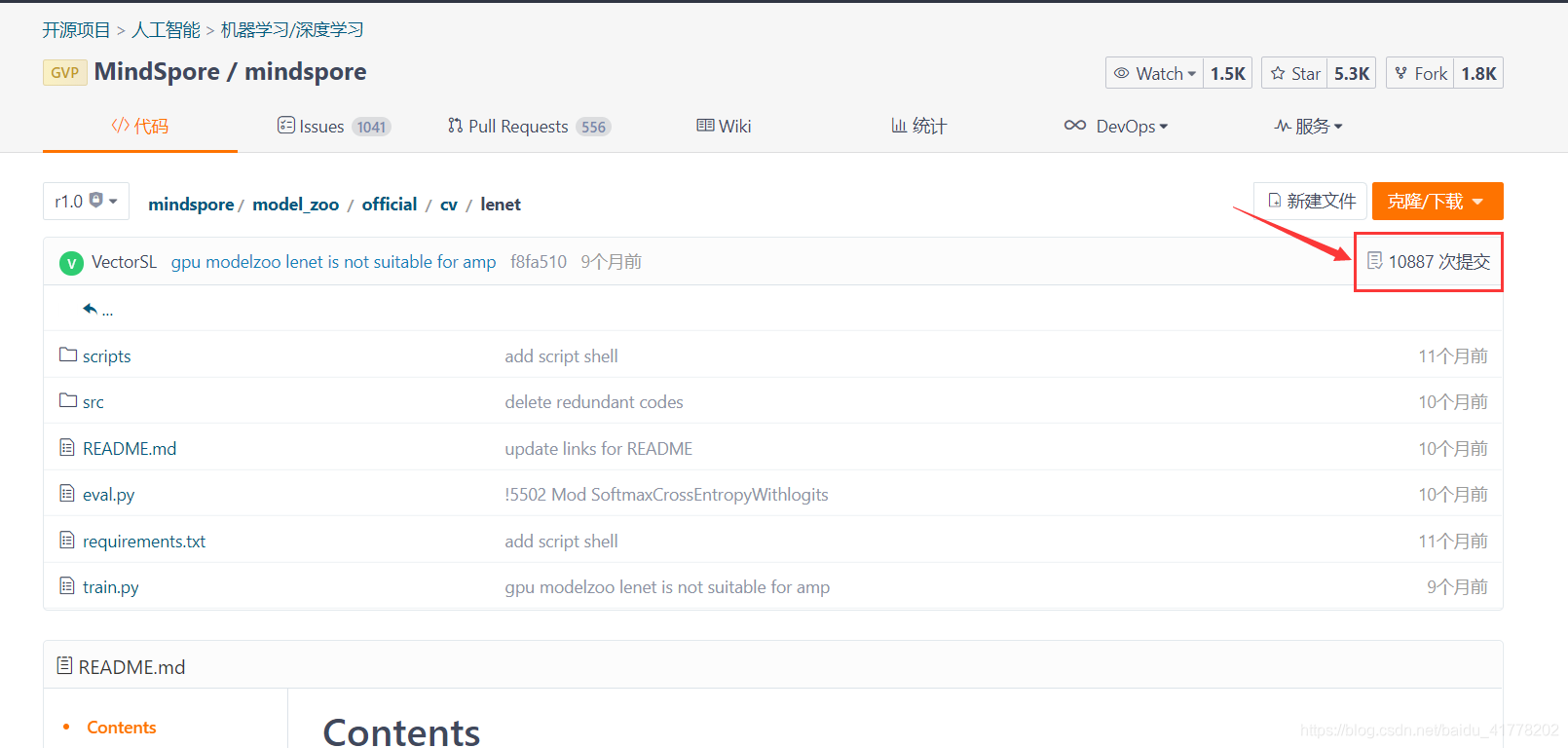
Task: Expand the DevOps menu
Action: pos(1116,126)
